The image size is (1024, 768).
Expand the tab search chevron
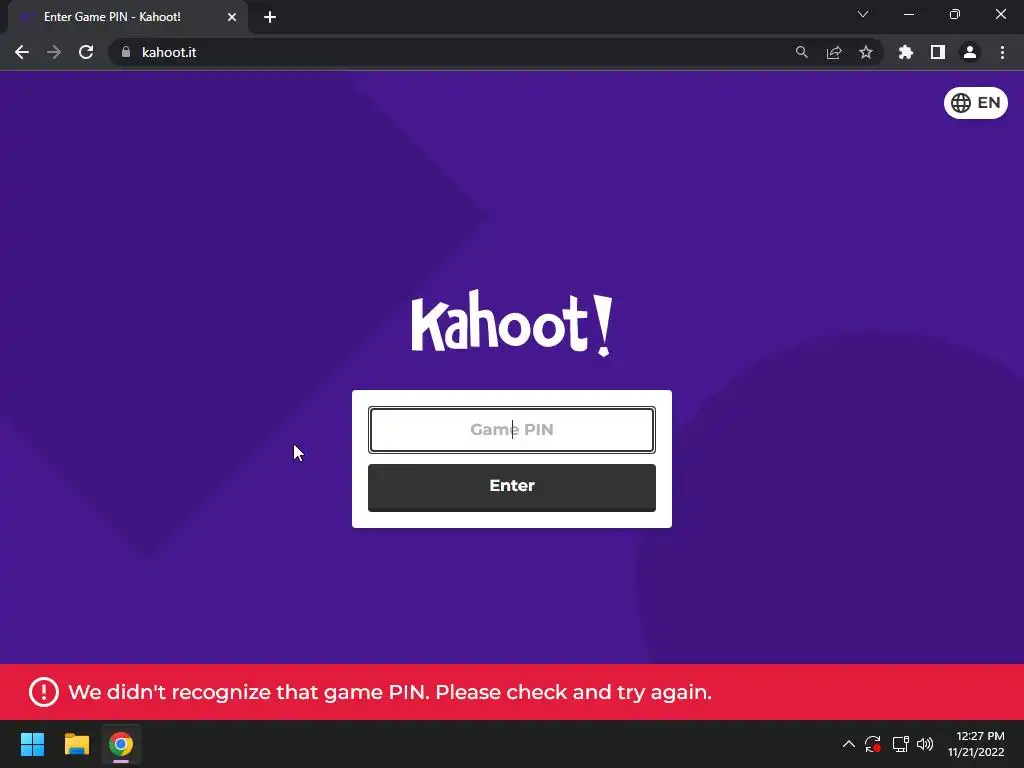(863, 14)
